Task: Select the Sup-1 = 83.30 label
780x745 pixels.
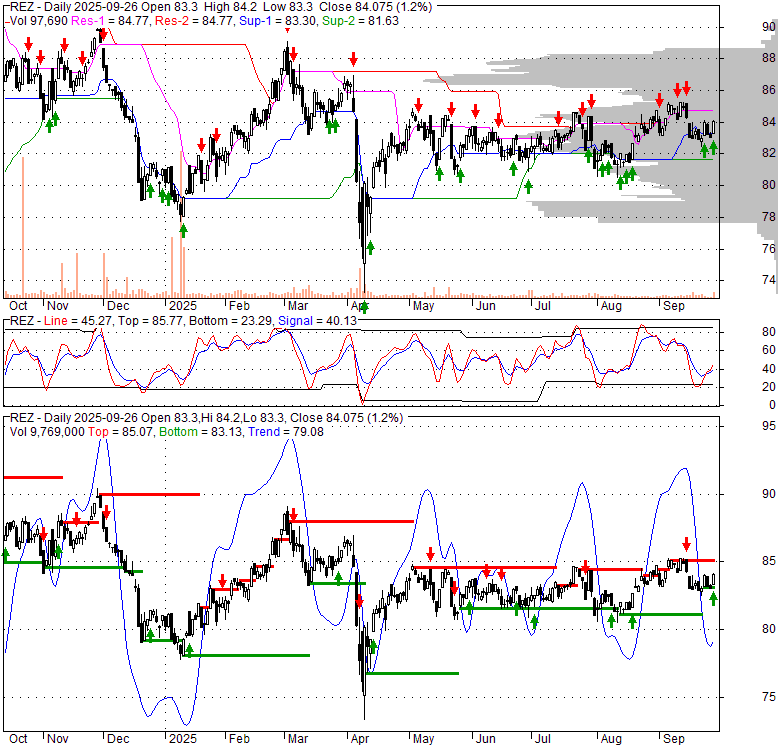Action: click(278, 21)
